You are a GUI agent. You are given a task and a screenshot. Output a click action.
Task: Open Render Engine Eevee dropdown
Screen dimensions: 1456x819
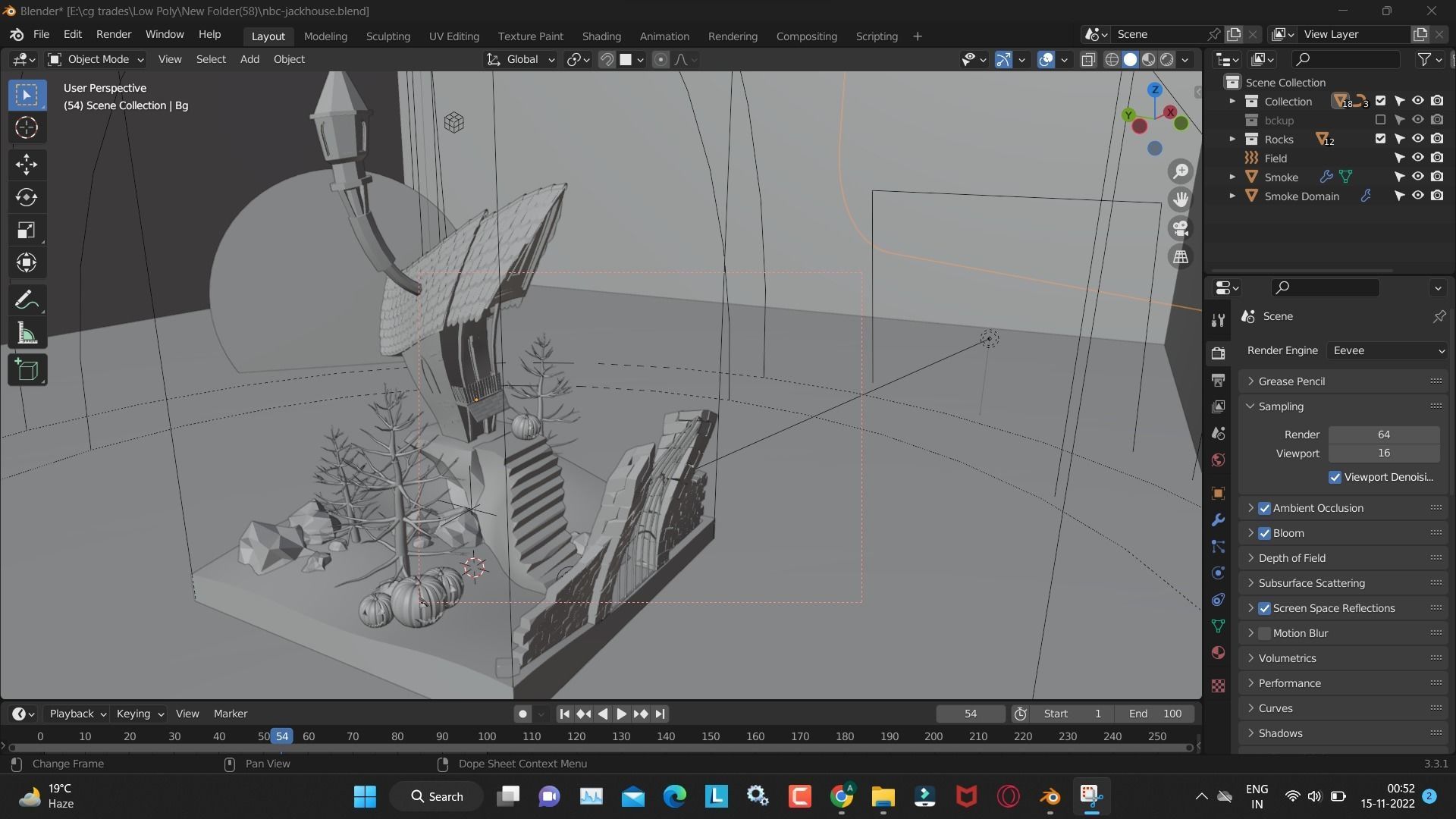click(1387, 350)
